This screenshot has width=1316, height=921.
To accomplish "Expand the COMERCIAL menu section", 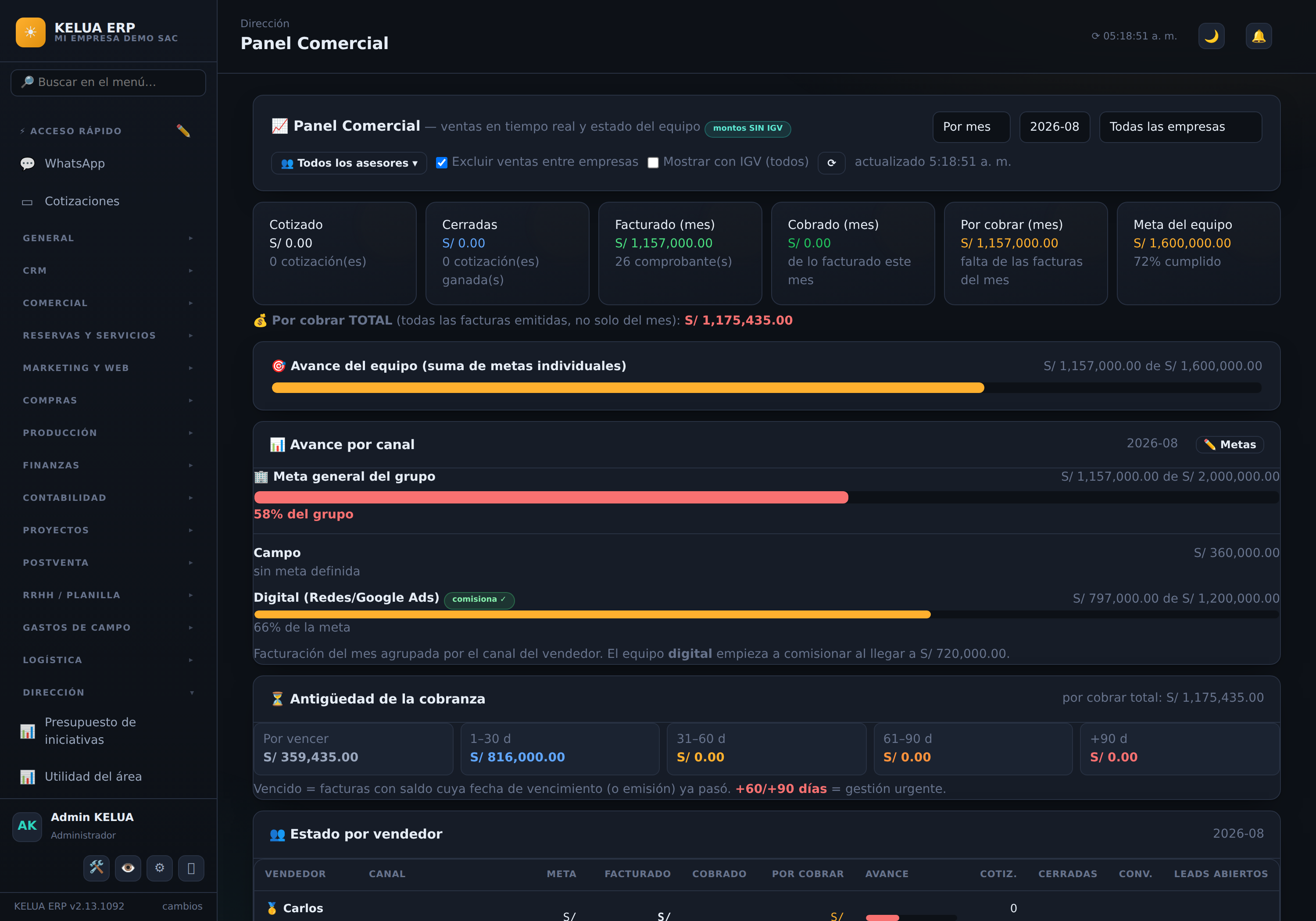I will [108, 303].
